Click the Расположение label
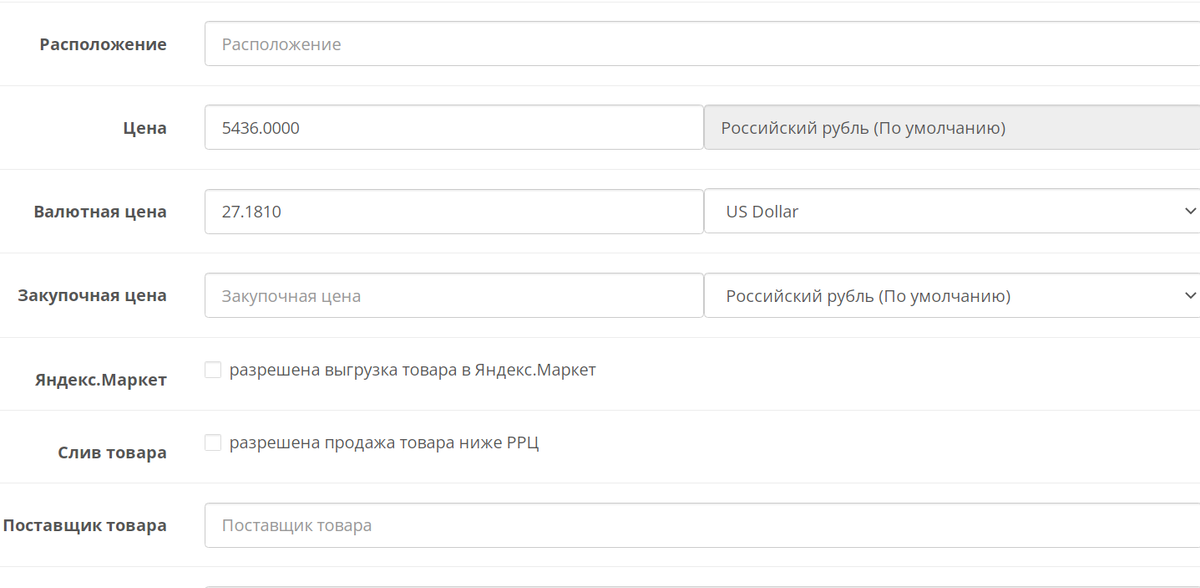The height and width of the screenshot is (588, 1200). 103,45
